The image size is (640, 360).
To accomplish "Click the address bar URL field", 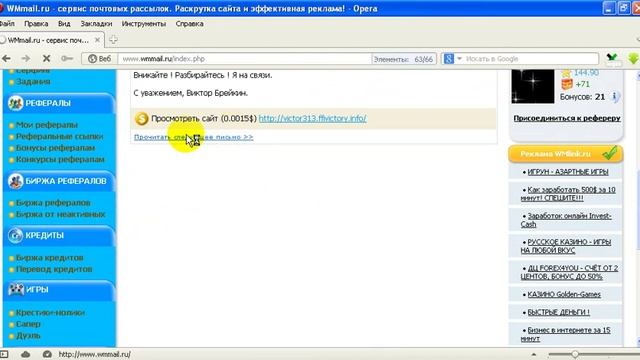I will tap(245, 59).
